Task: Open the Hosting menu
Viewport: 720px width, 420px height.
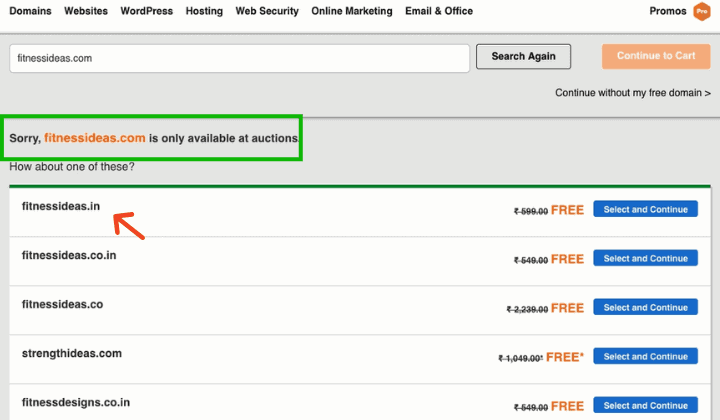Action: [x=204, y=11]
